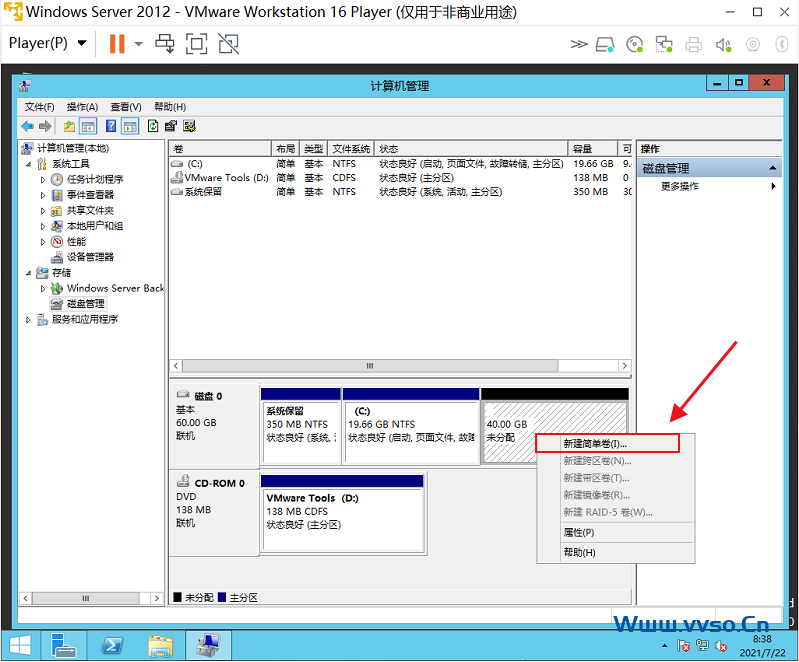Click the VMware printer device icon
The image size is (799, 662).
694,45
